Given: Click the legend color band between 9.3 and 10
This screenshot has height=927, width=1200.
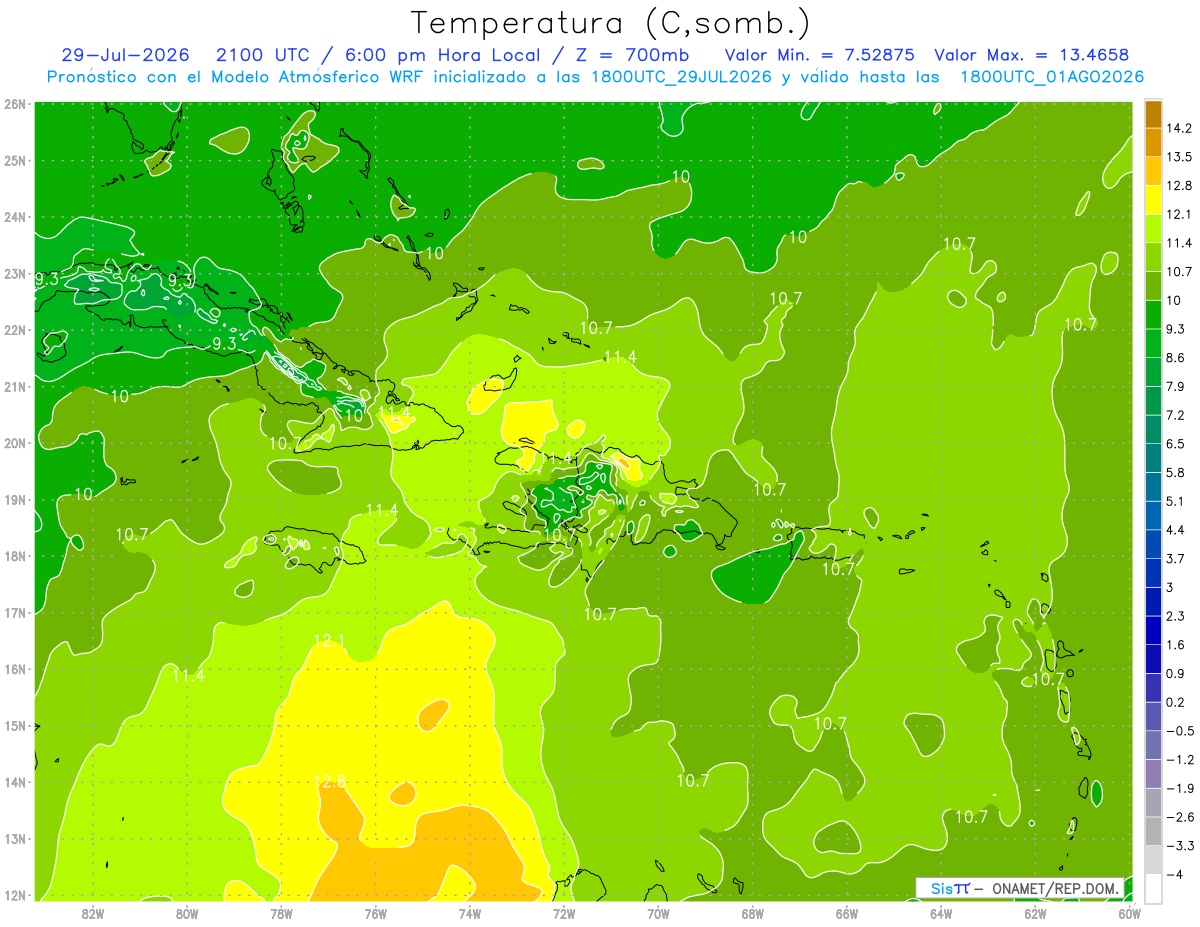Looking at the screenshot, I should click(1153, 313).
